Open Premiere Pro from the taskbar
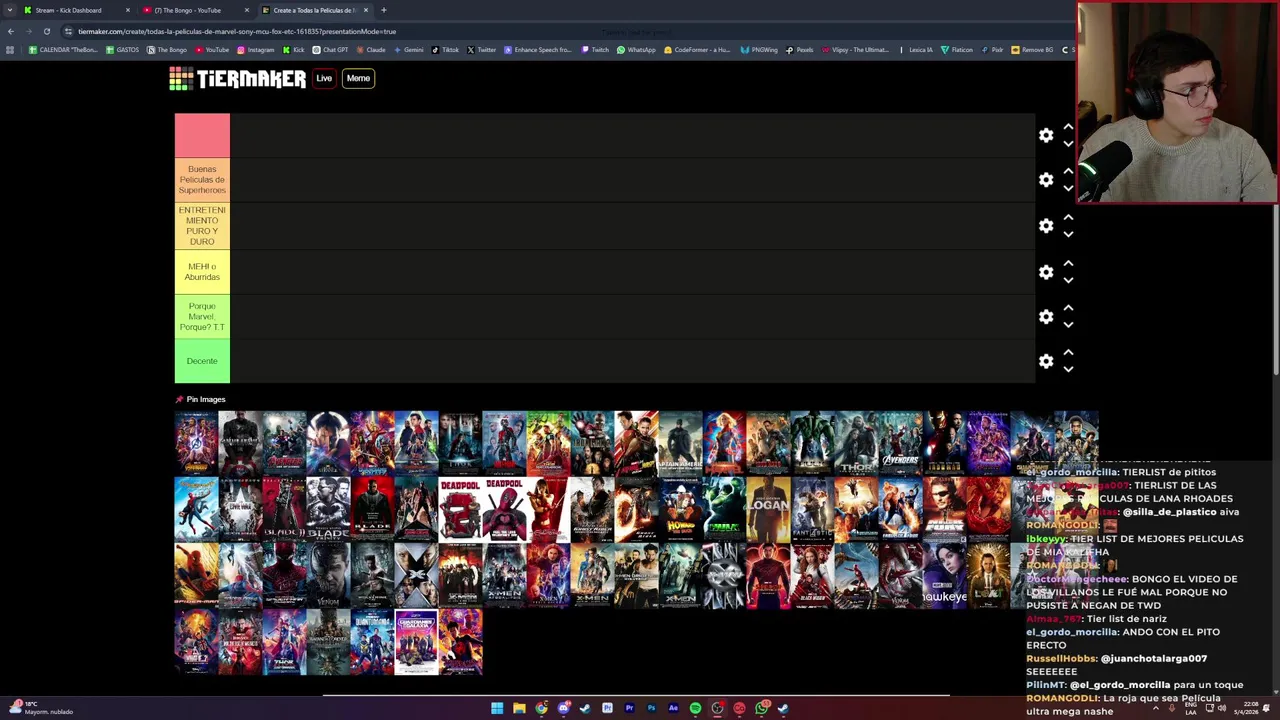The height and width of the screenshot is (720, 1280). tap(629, 708)
